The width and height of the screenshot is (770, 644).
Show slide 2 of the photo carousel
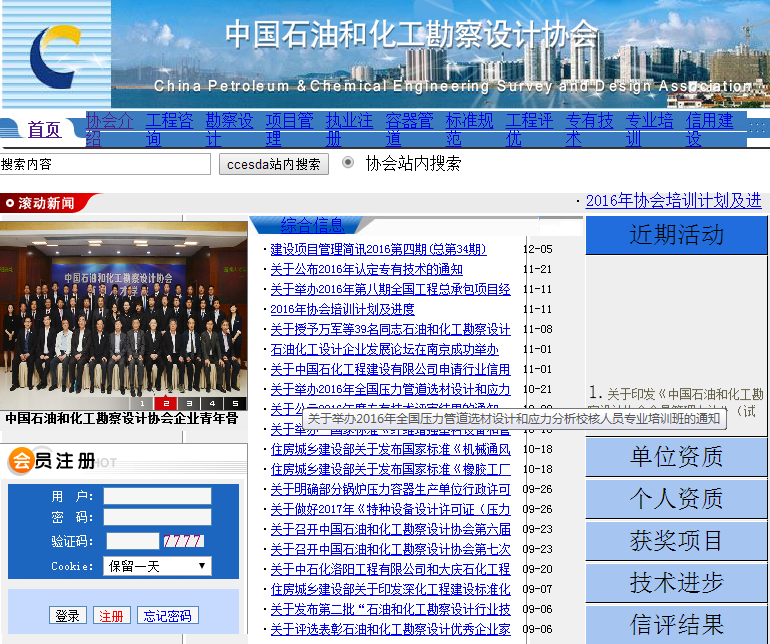point(166,403)
